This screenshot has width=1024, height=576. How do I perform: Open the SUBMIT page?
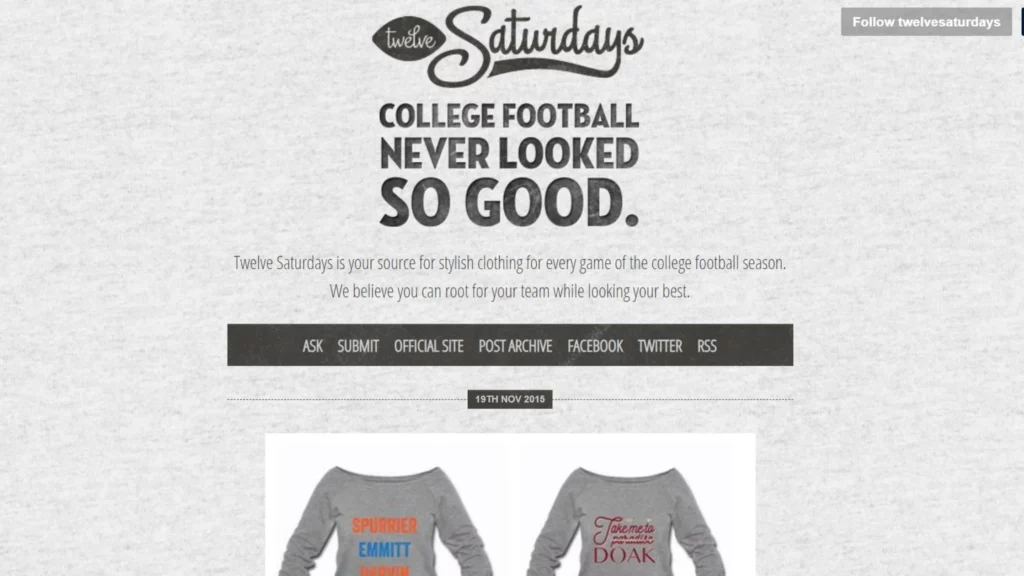tap(358, 346)
